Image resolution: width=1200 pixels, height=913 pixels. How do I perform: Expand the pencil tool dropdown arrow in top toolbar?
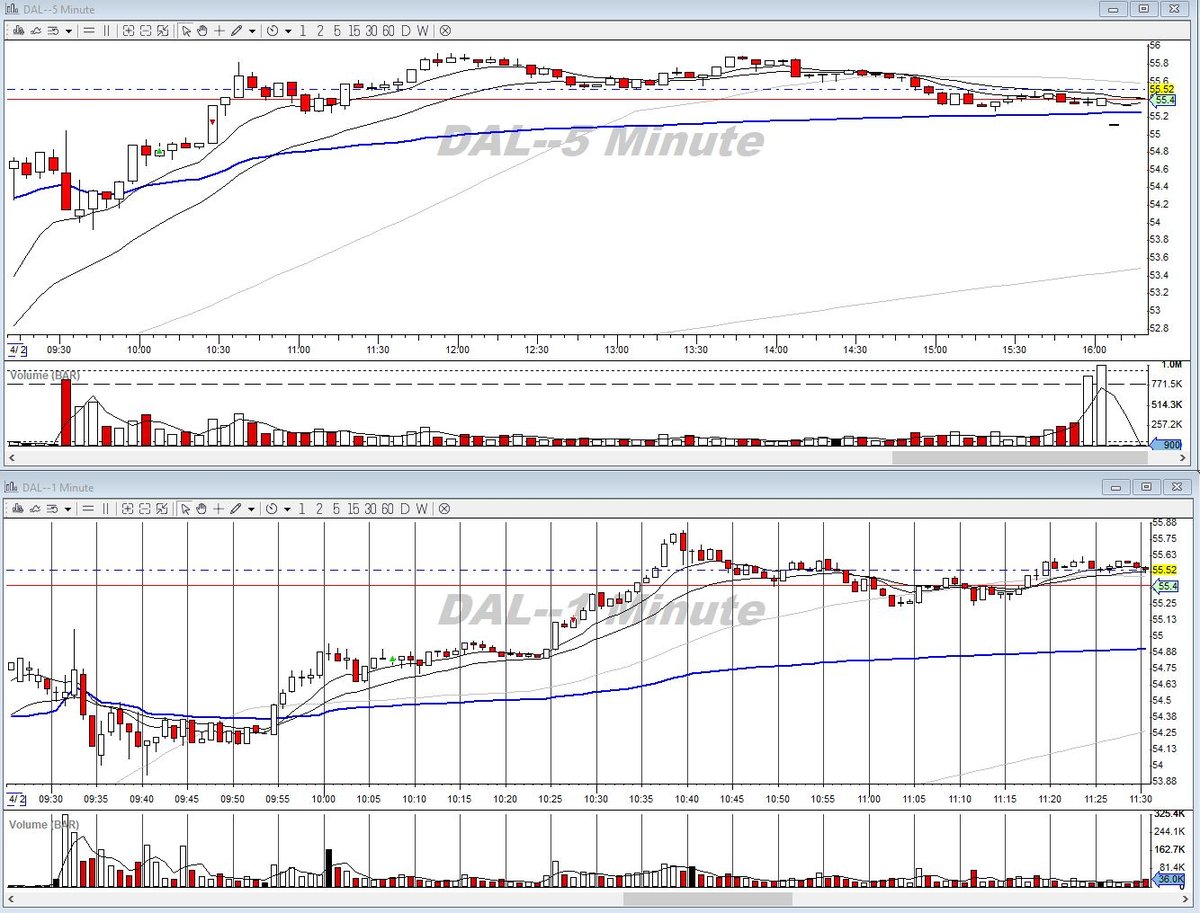pyautogui.click(x=252, y=30)
